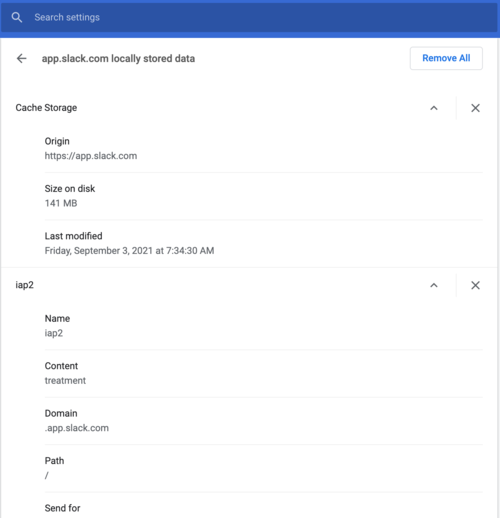Collapse the iap2 cookie details chevron
500x518 pixels.
pos(434,285)
